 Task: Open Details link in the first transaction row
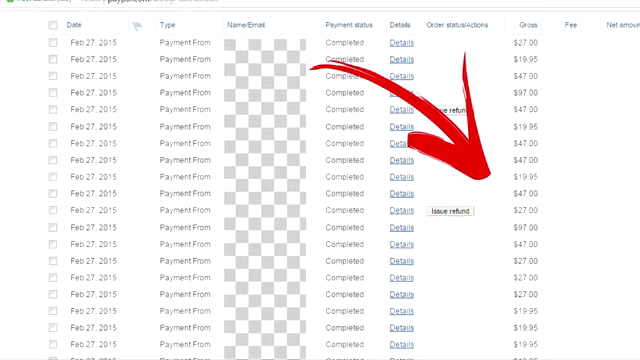tap(402, 42)
